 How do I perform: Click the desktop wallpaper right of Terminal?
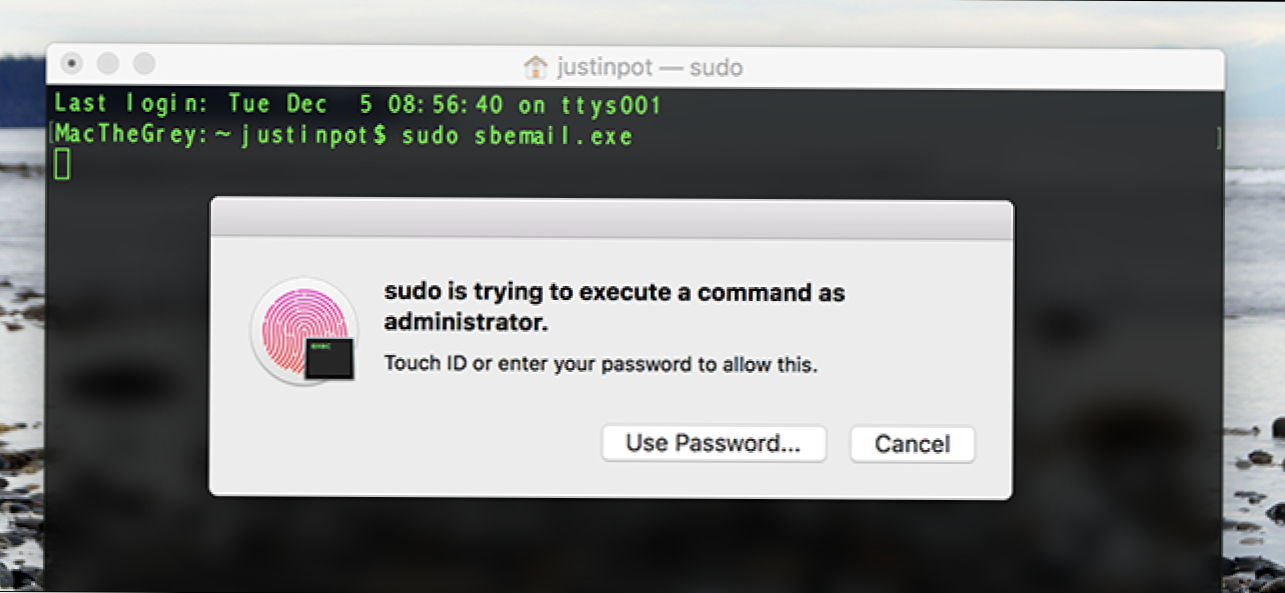coord(1256,300)
